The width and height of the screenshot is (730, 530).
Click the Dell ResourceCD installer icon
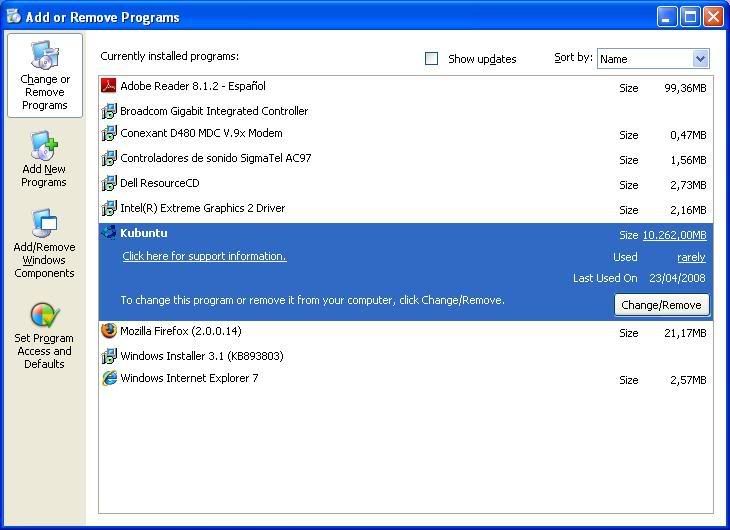tap(109, 183)
